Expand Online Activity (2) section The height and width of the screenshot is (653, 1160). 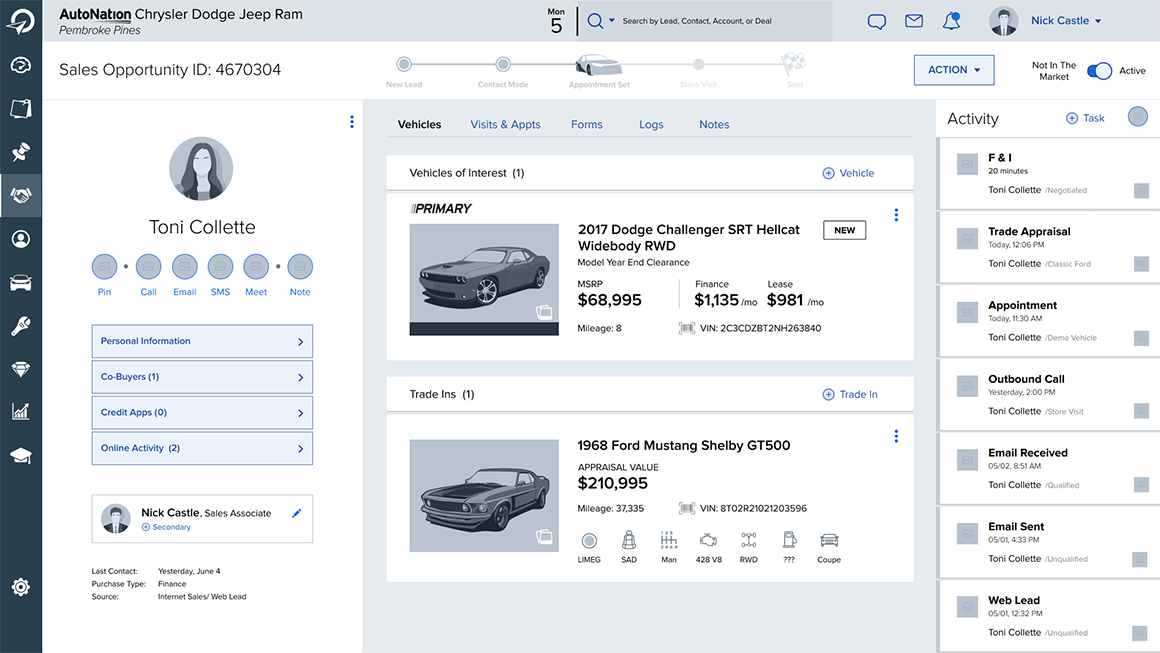click(202, 448)
